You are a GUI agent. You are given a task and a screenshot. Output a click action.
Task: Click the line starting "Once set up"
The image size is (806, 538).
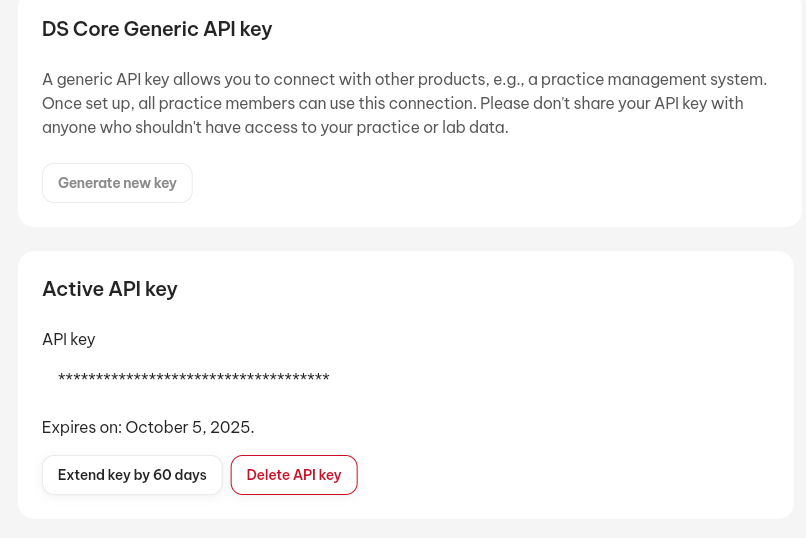click(x=300, y=103)
